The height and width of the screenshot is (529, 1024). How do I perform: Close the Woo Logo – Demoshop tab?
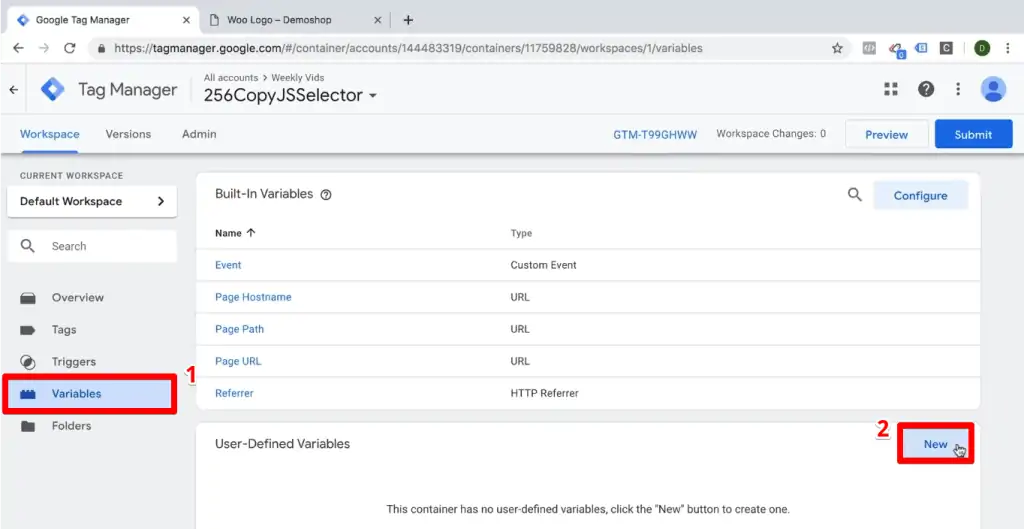377,20
